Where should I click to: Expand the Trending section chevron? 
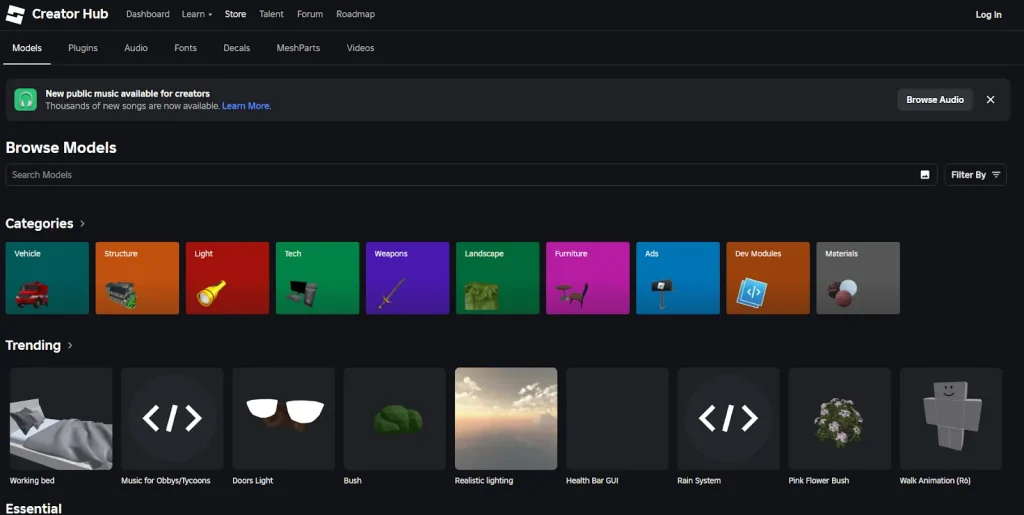(70, 345)
